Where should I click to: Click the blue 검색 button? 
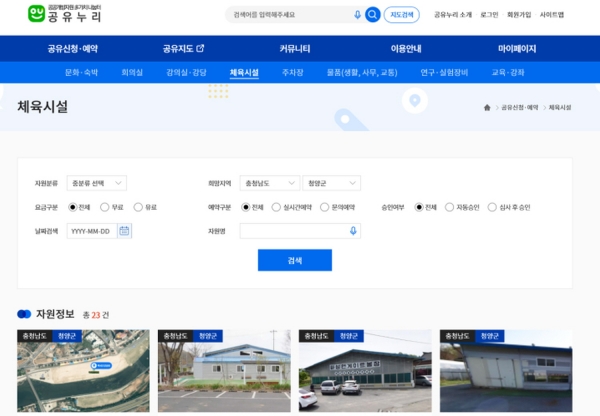(294, 260)
